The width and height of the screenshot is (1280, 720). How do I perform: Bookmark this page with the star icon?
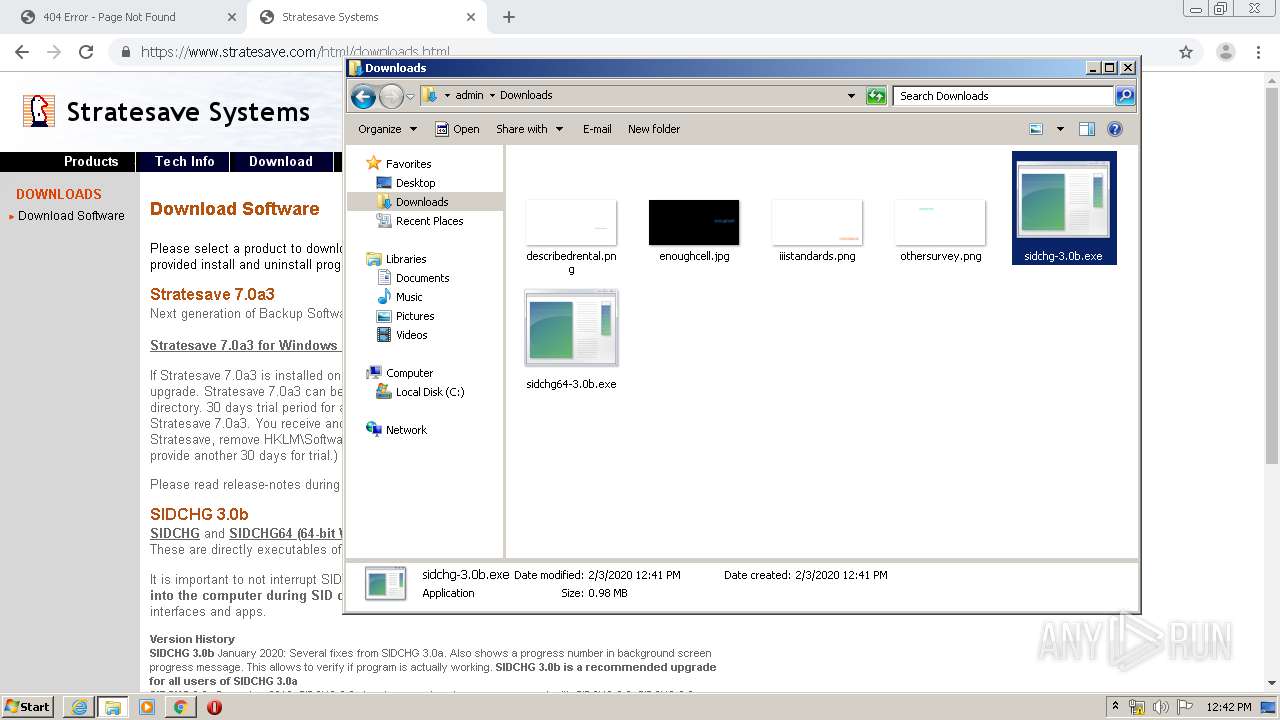(1186, 52)
